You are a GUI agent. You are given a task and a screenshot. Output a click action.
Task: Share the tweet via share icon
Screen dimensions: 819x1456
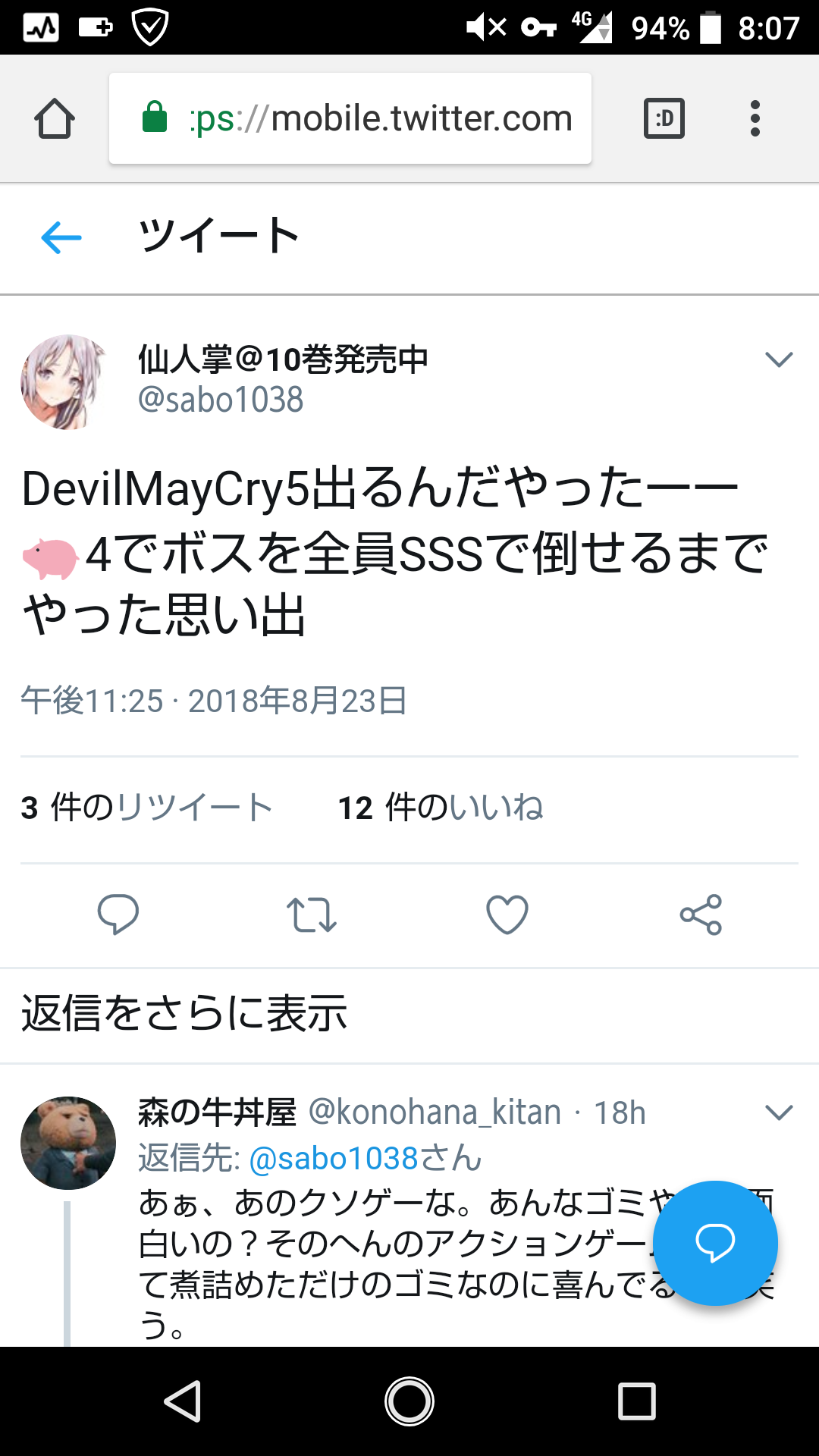pyautogui.click(x=701, y=915)
